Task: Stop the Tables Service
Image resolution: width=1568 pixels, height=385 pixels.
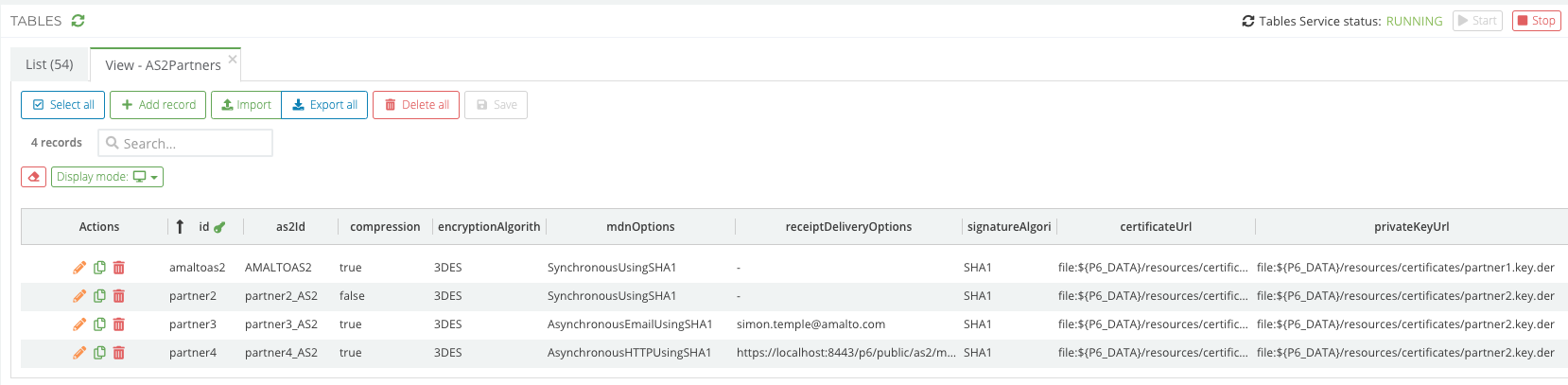Action: pos(1536,21)
